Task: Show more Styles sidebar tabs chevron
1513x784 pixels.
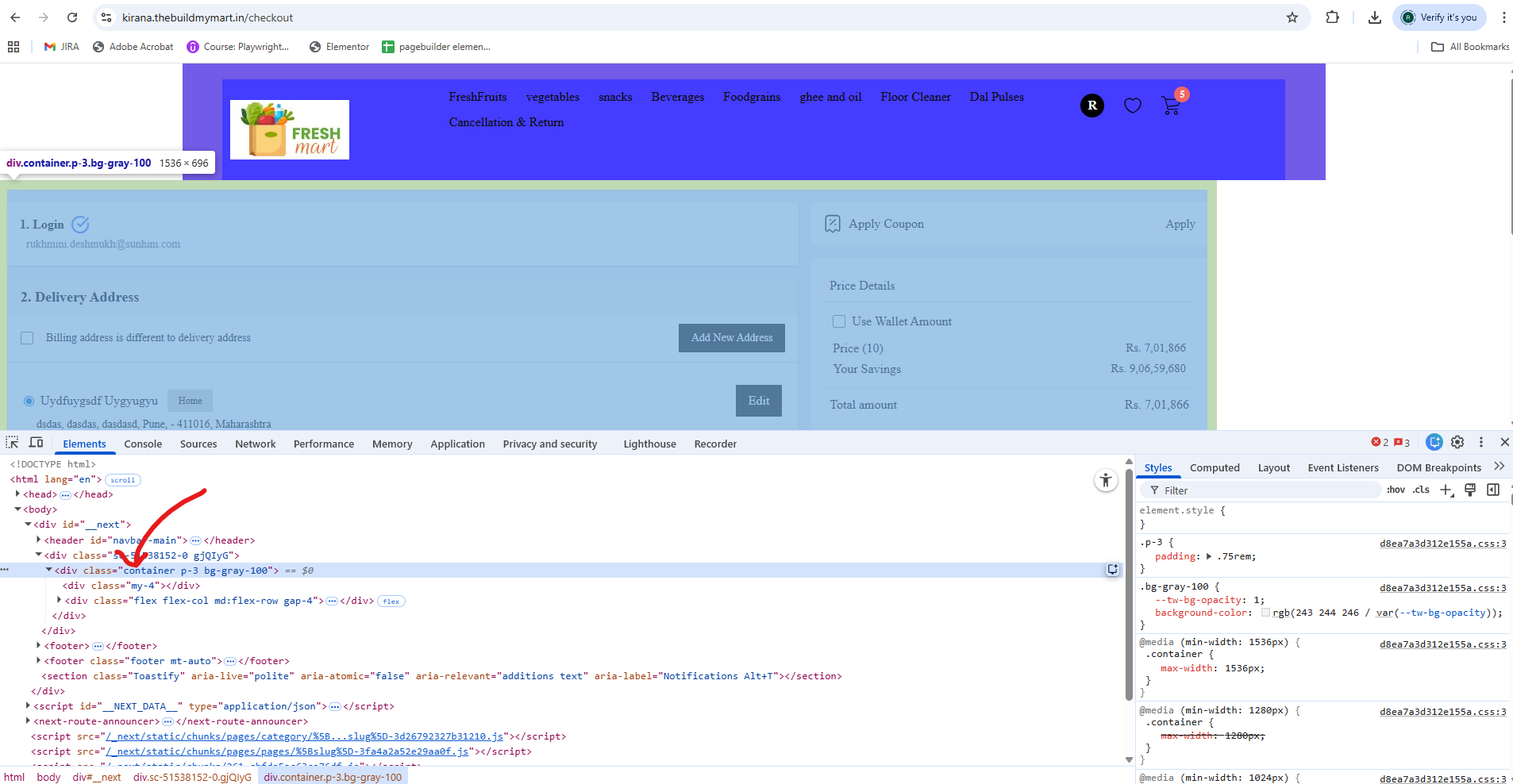Action: (1499, 467)
